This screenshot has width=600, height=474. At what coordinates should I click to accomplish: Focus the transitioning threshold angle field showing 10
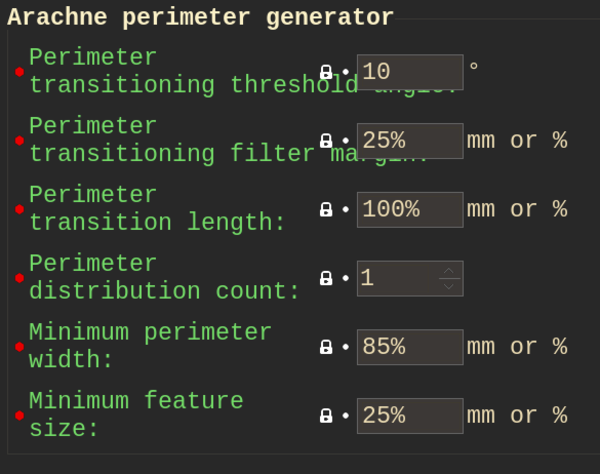(410, 72)
